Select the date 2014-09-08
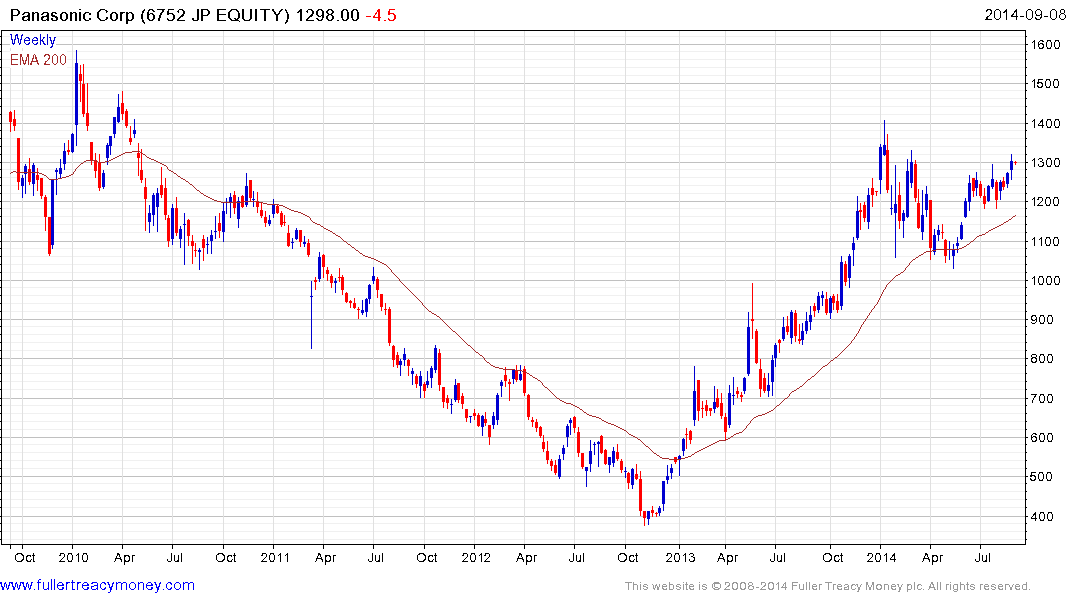Image resolution: width=1075 pixels, height=600 pixels. point(1025,15)
